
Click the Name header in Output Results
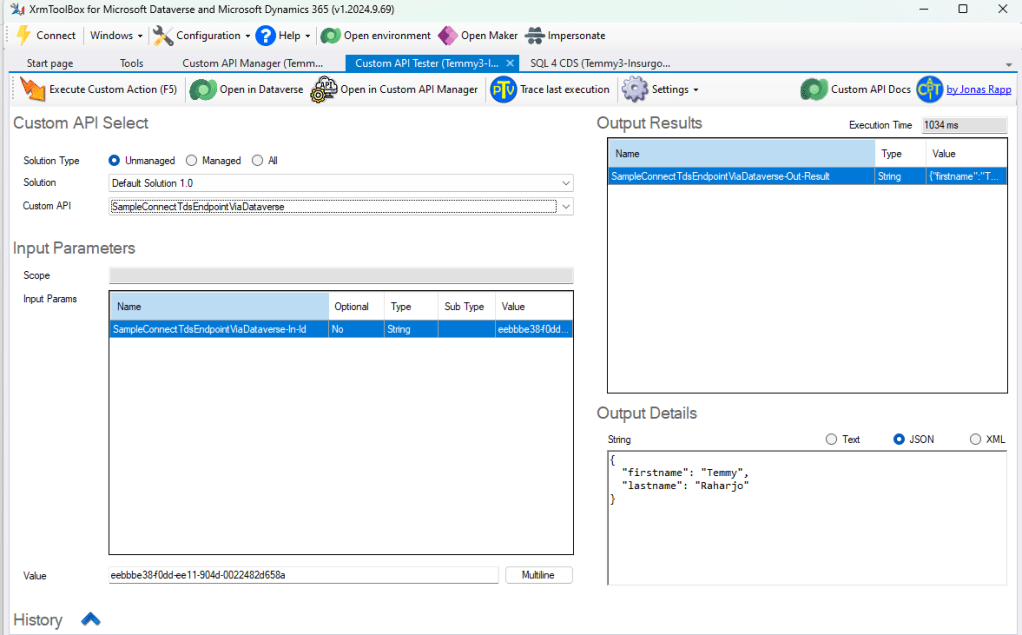tap(742, 154)
